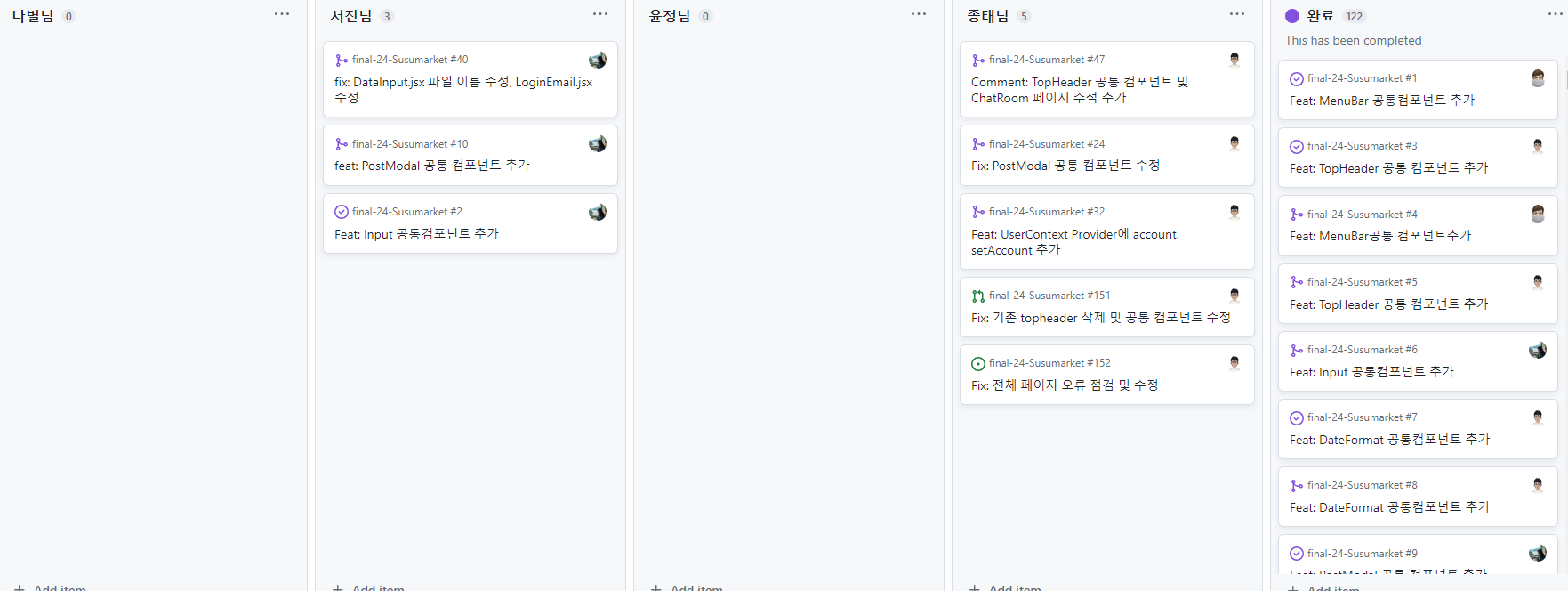Open the options menu for the 종태님 column
The width and height of the screenshot is (1568, 591).
[x=1236, y=13]
